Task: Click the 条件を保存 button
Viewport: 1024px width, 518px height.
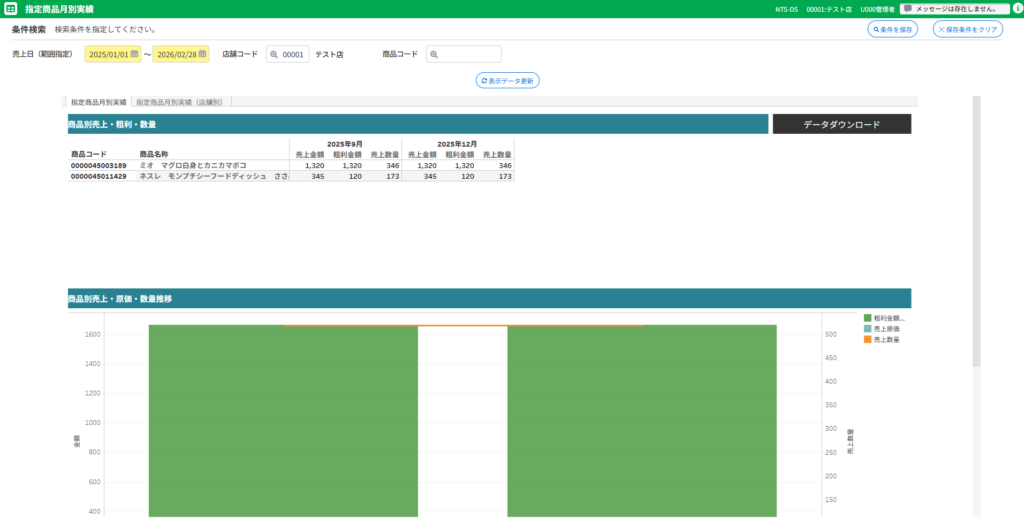Action: [893, 29]
